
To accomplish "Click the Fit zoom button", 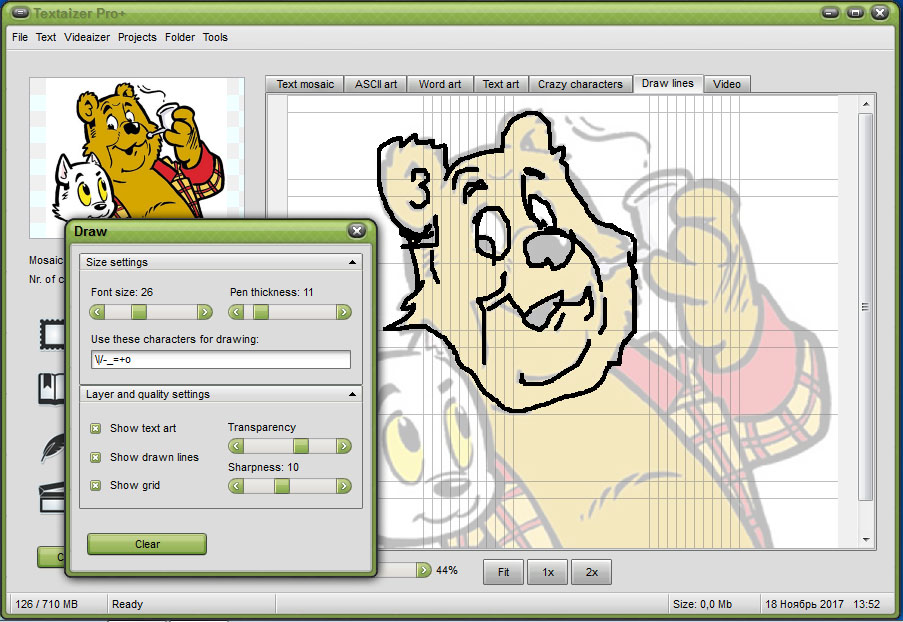I will [x=503, y=572].
